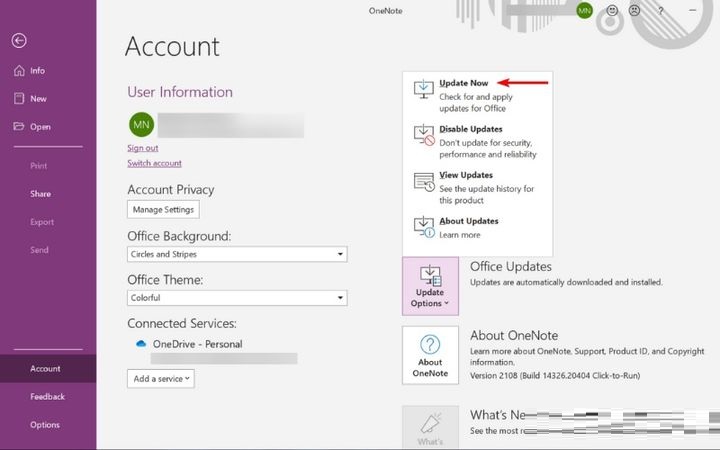
Task: Click the View Updates history icon
Action: (x=424, y=182)
